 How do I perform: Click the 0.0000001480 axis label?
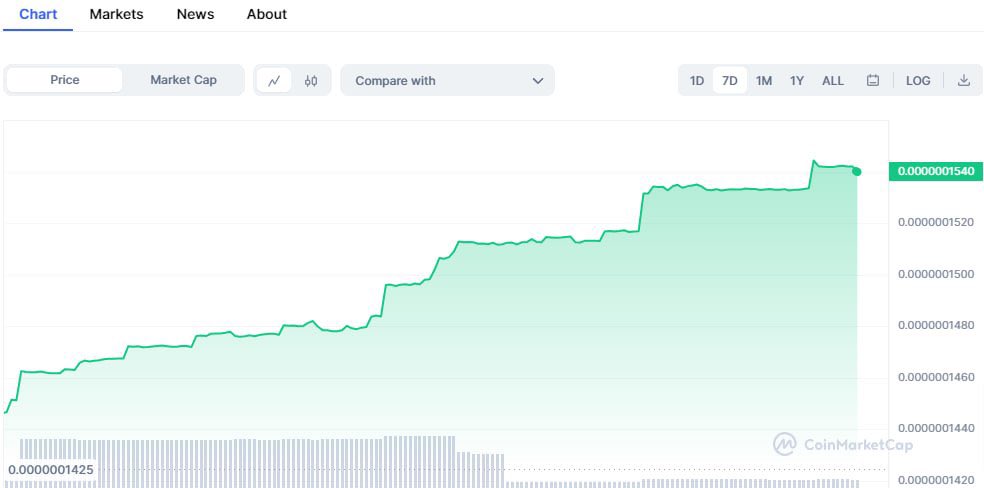(936, 325)
